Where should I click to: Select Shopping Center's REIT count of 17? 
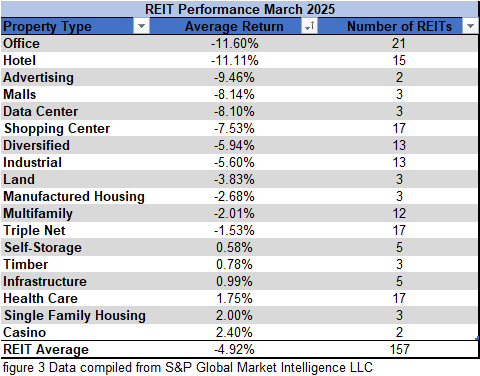coord(399,128)
